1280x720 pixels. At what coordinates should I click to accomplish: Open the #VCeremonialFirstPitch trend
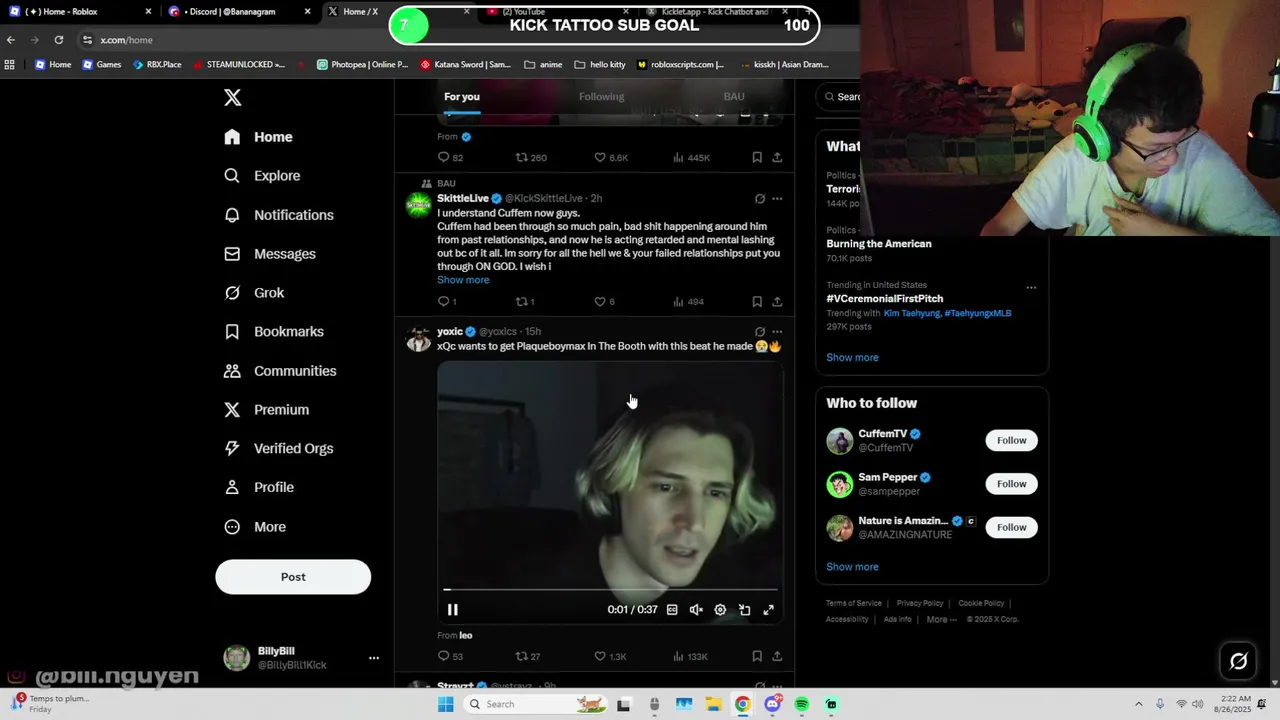pos(884,298)
